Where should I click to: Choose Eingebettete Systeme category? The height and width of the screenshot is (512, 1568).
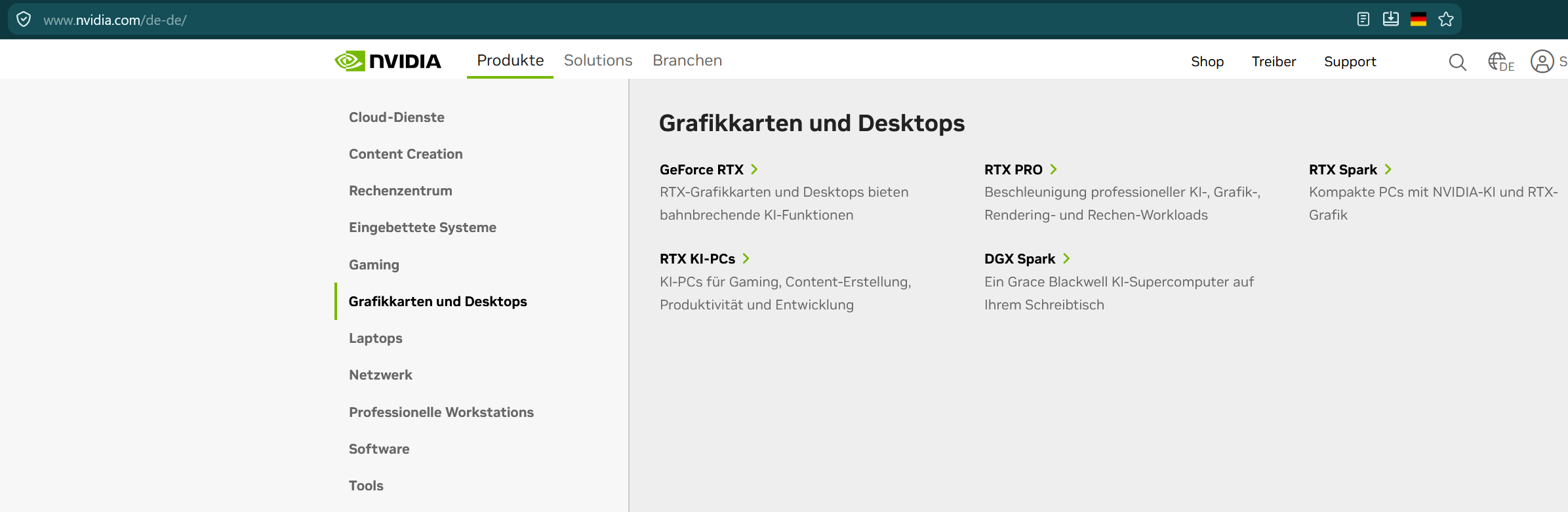(x=422, y=227)
